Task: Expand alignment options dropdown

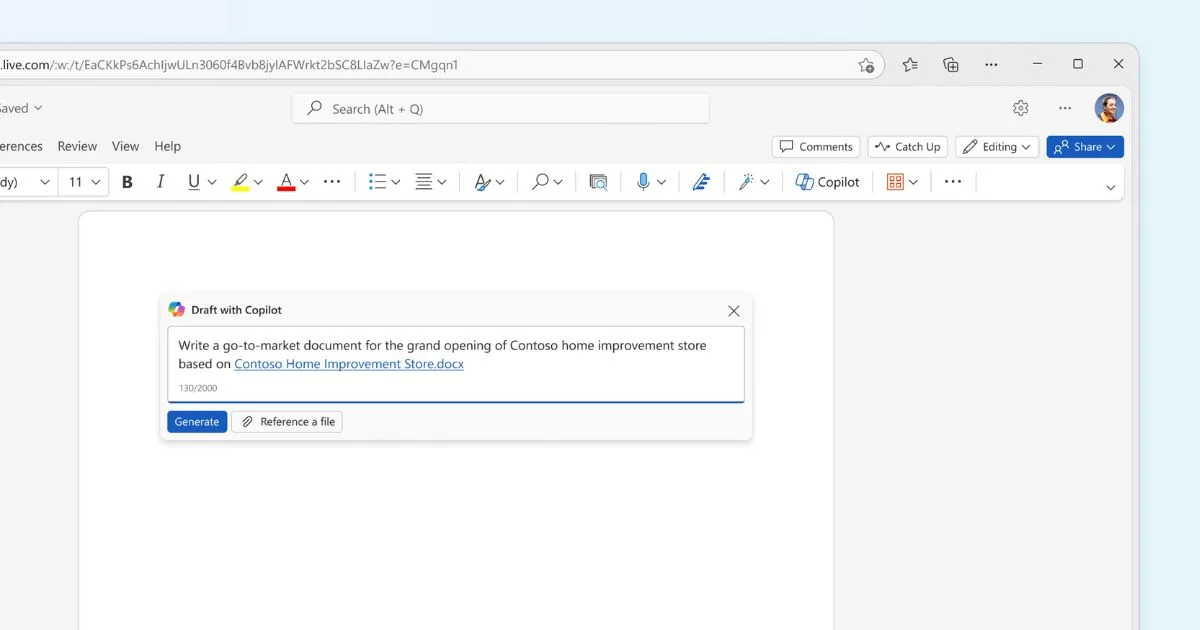Action: pyautogui.click(x=442, y=182)
